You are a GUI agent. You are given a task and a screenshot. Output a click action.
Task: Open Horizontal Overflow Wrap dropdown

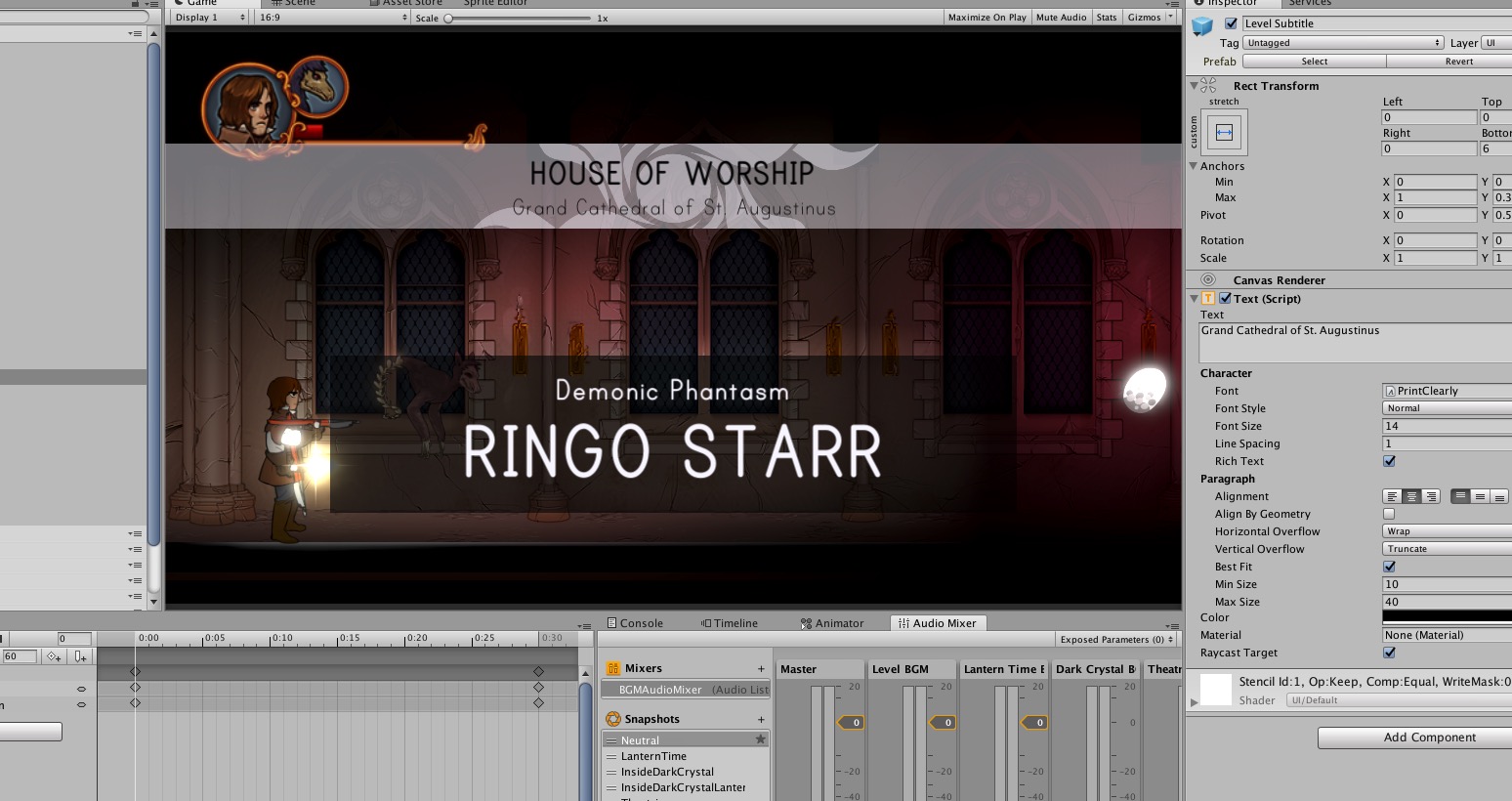click(x=1447, y=531)
